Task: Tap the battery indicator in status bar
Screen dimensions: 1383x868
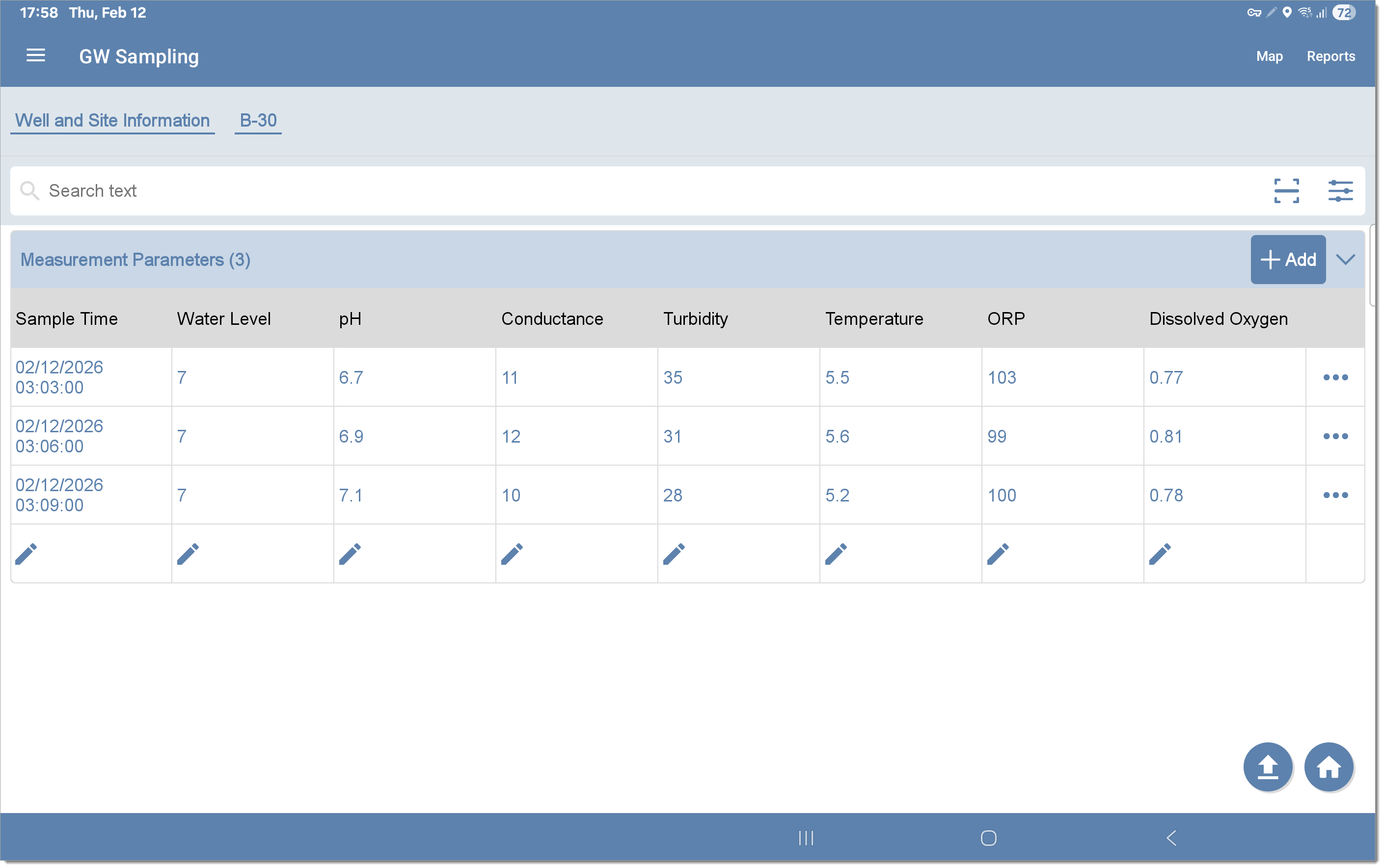Action: click(1343, 13)
